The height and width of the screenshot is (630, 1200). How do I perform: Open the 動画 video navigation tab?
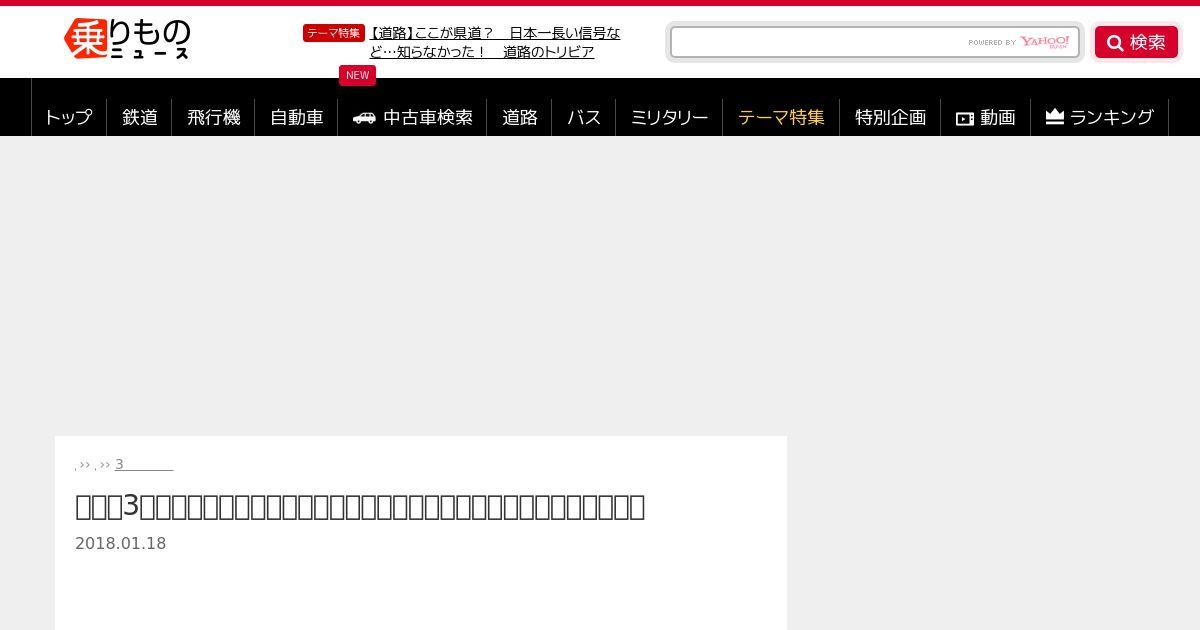[x=986, y=117]
